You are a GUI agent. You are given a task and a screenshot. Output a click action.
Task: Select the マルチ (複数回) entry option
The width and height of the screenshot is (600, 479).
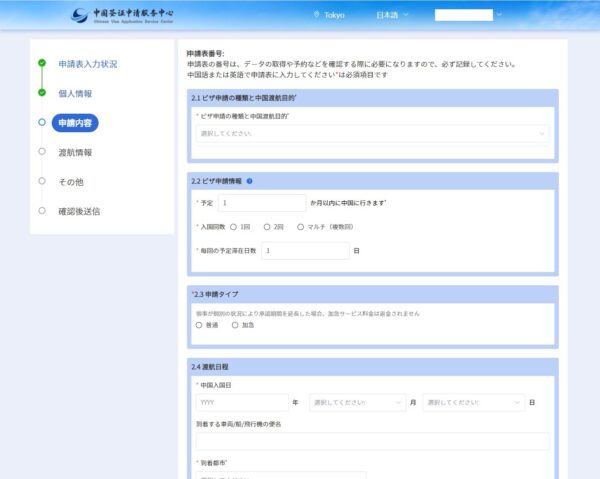[300, 227]
